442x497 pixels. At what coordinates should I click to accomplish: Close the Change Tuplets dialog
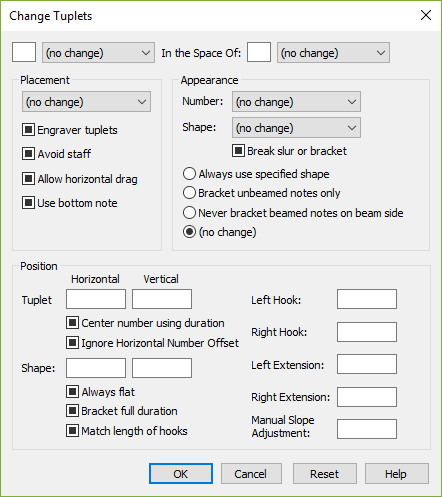point(426,15)
